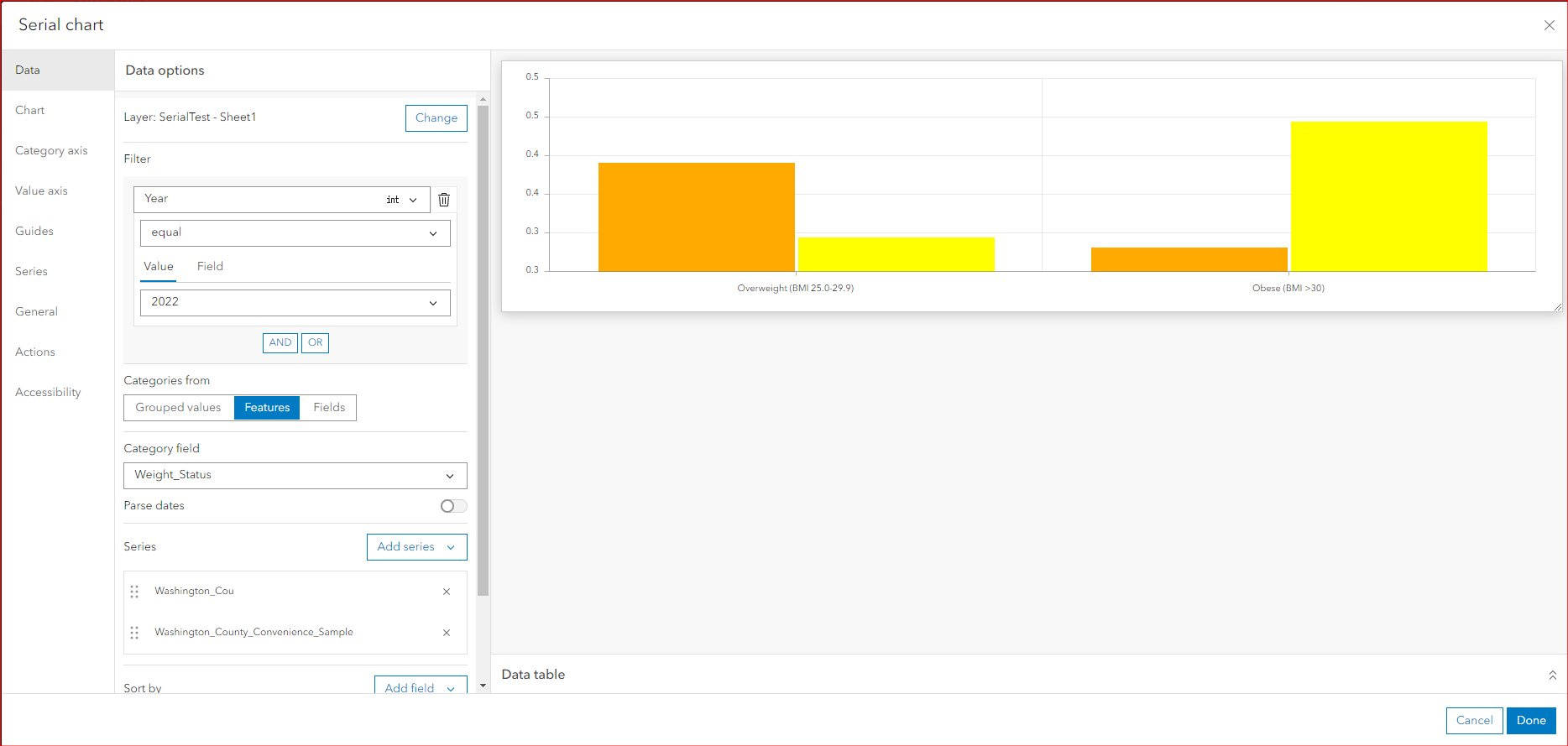Open the Add series dropdown

click(417, 547)
